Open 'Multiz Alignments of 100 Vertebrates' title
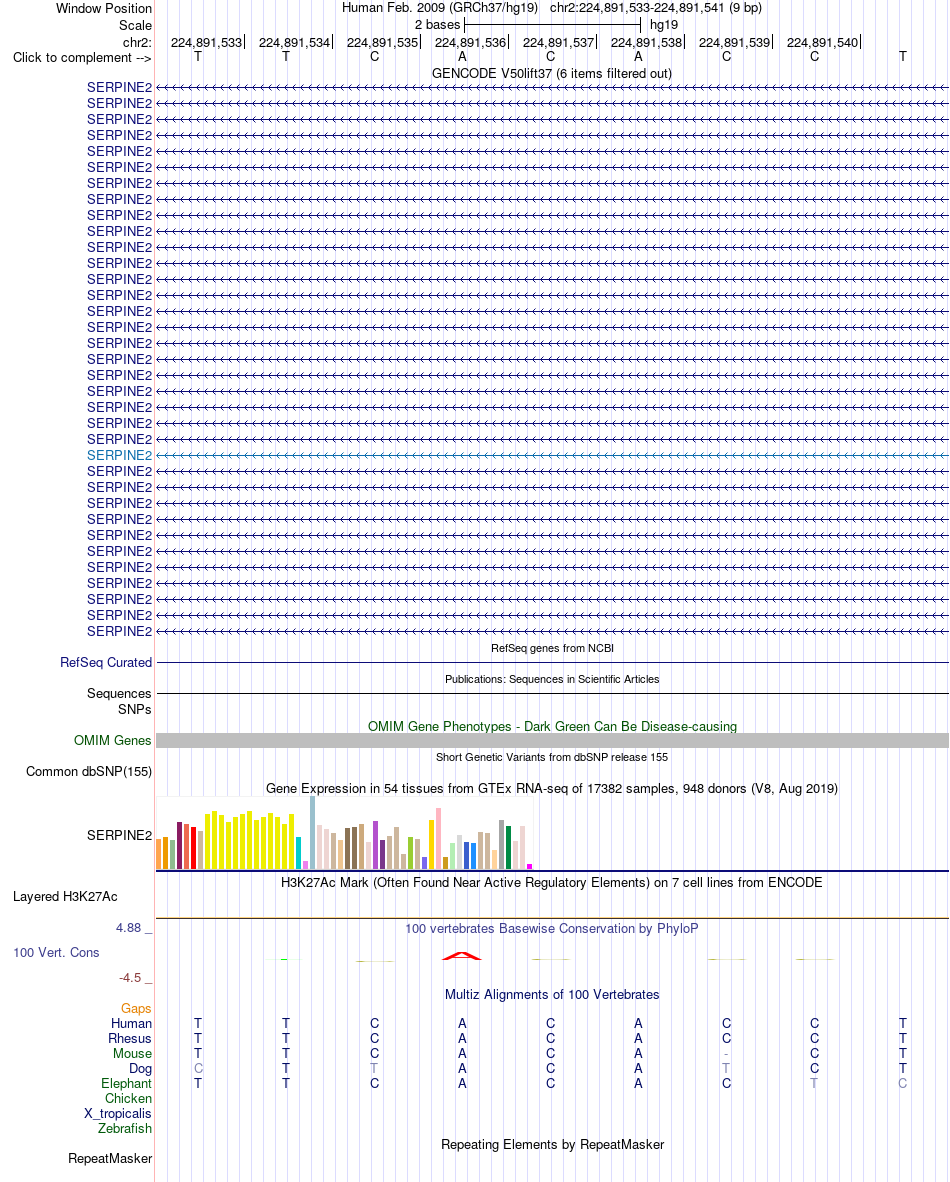The height and width of the screenshot is (1182, 950). (552, 994)
